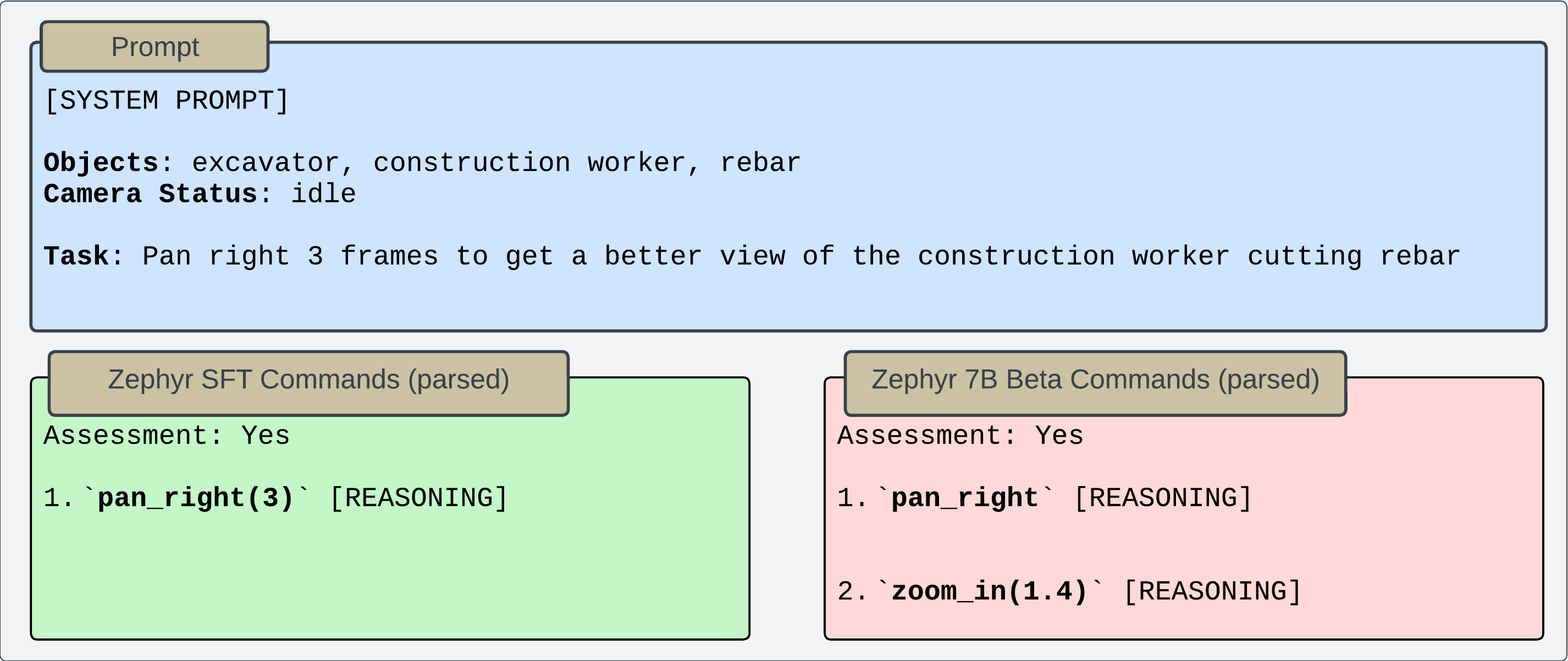Click rebar at the end of the Objects line
This screenshot has width=1568, height=661.
coord(760,163)
